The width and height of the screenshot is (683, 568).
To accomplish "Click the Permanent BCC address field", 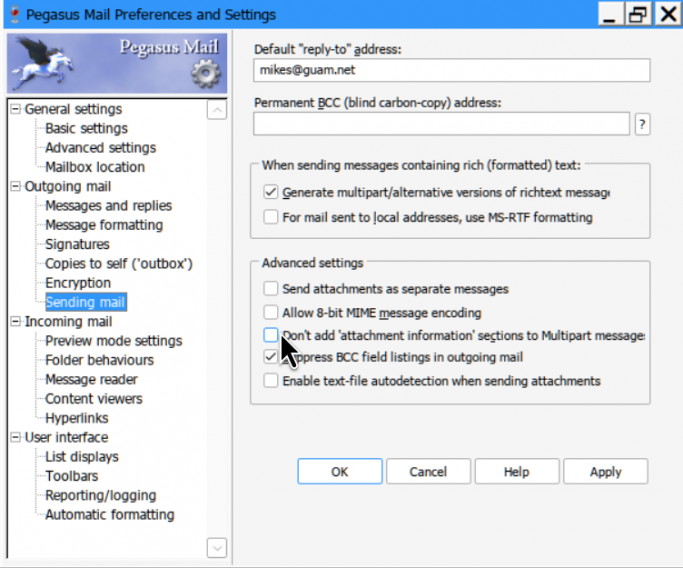I will 442,124.
